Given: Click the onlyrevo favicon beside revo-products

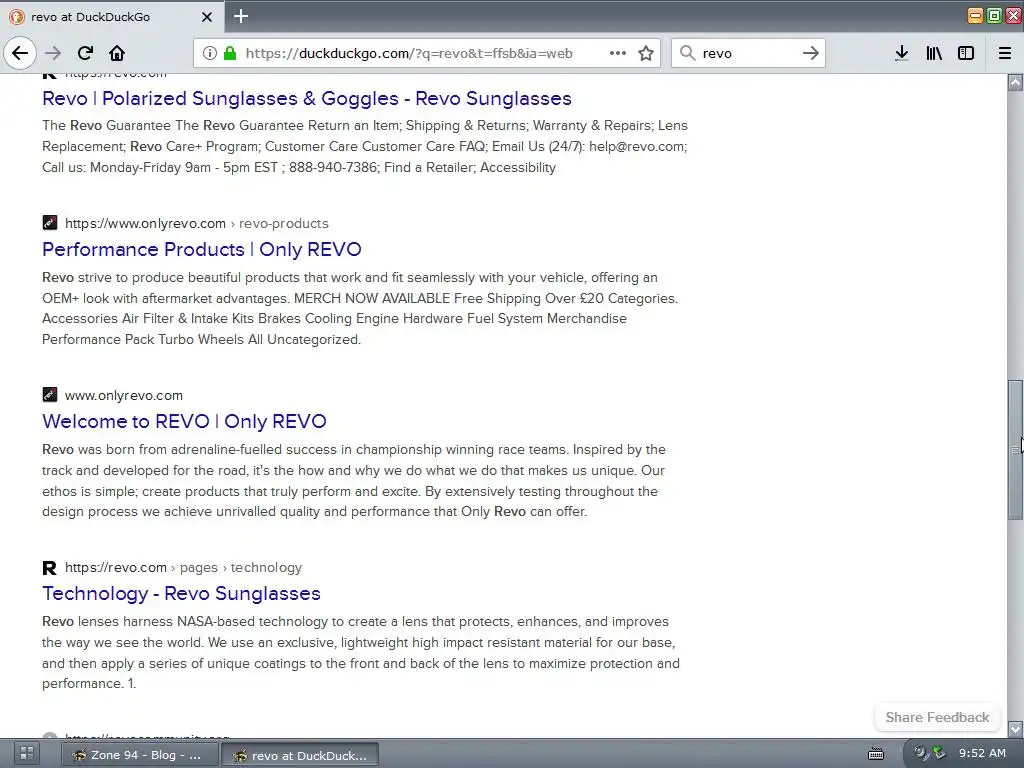Looking at the screenshot, I should tap(50, 223).
